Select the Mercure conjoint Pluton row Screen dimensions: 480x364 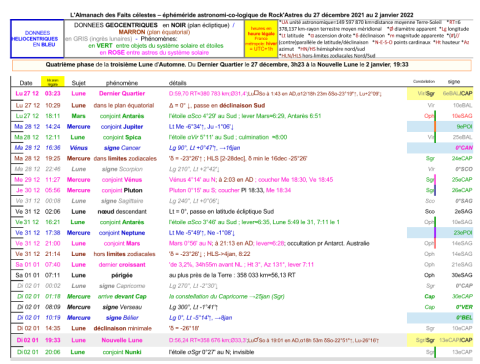pos(243,190)
